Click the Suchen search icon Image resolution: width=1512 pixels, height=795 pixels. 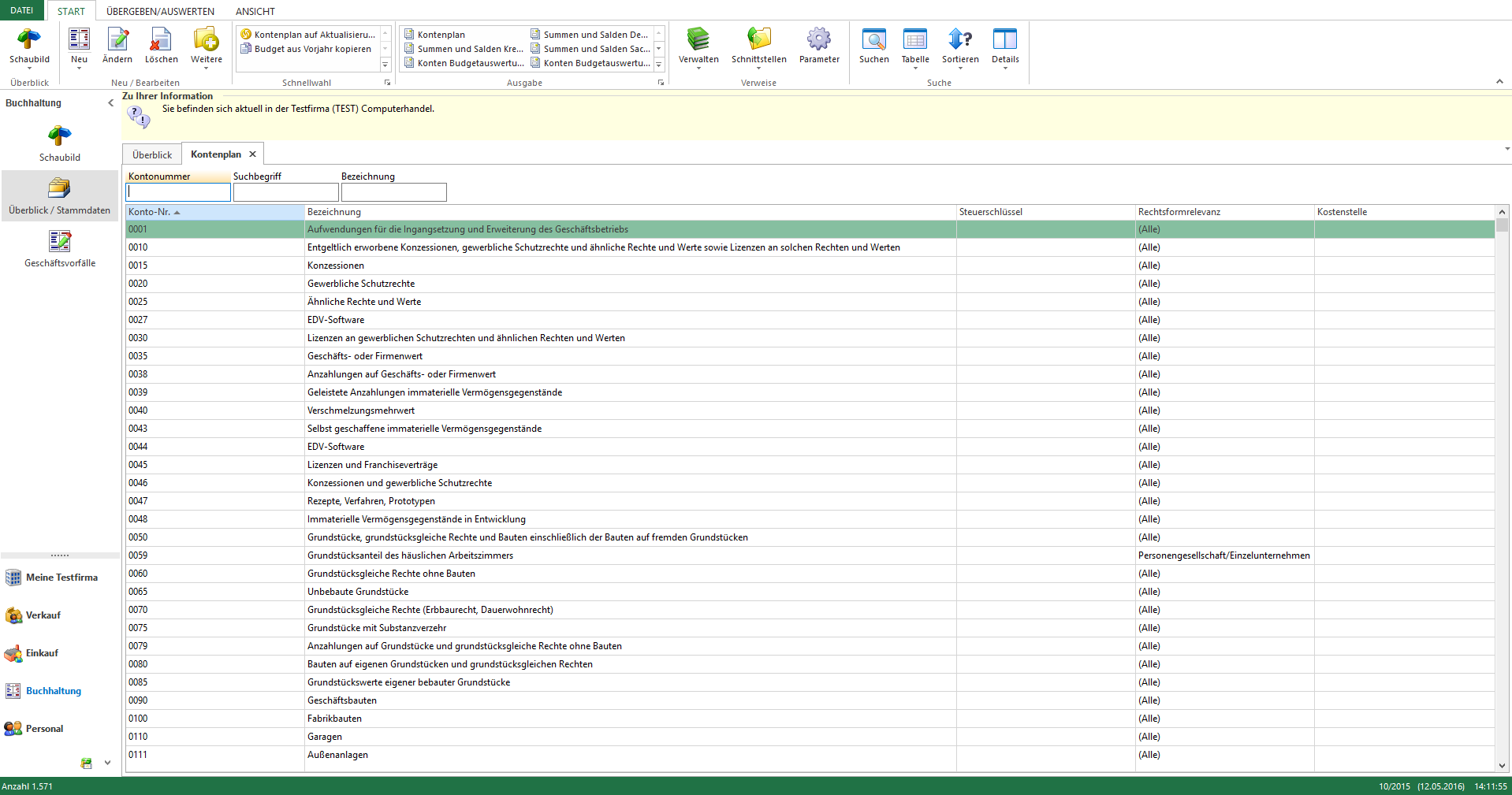tap(873, 39)
